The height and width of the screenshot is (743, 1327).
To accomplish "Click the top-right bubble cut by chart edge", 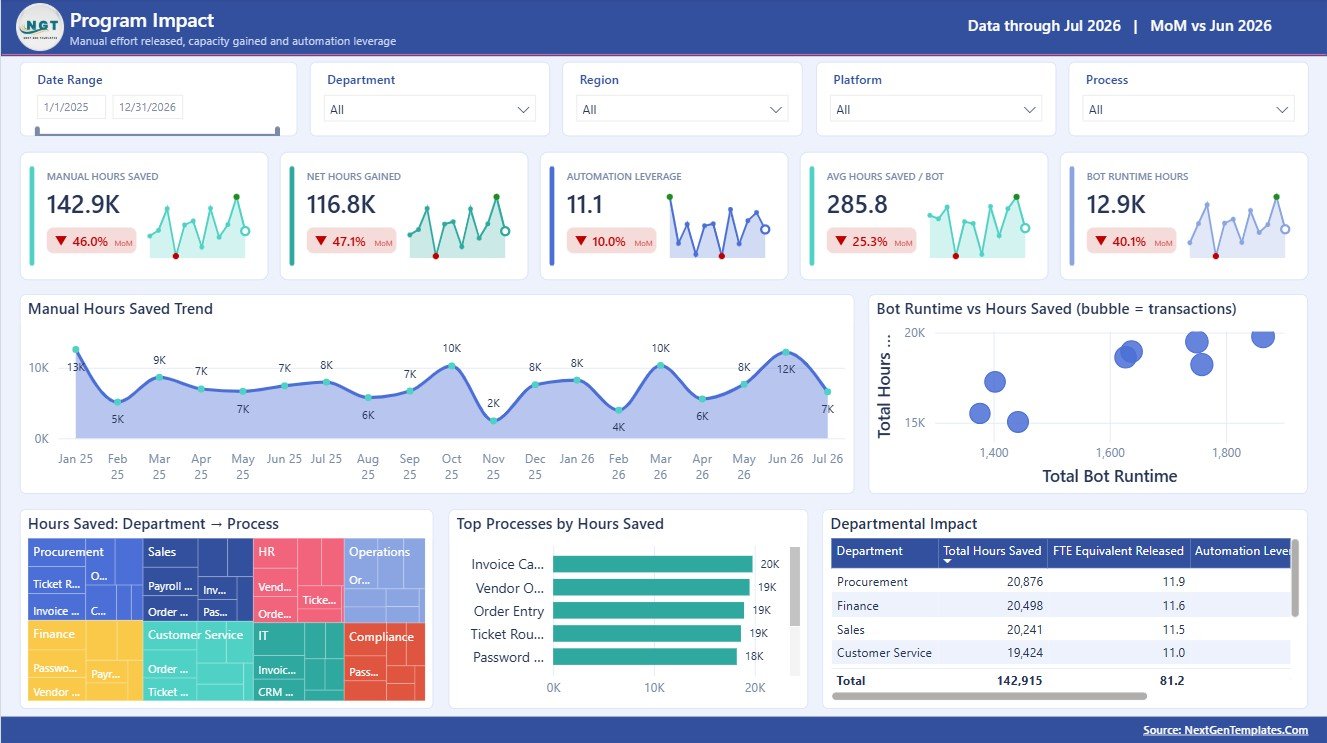I will (1263, 337).
